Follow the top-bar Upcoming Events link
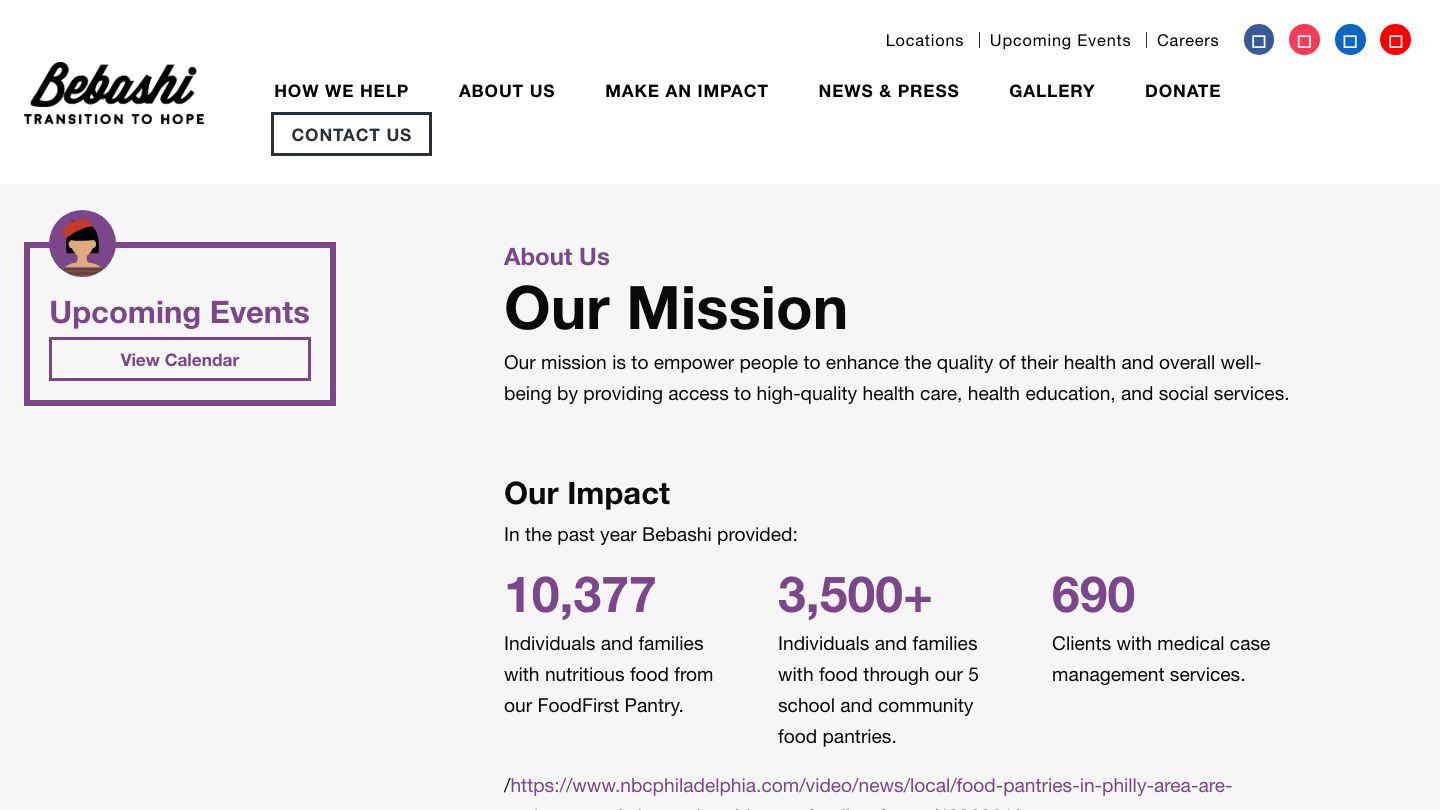 pyautogui.click(x=1060, y=41)
